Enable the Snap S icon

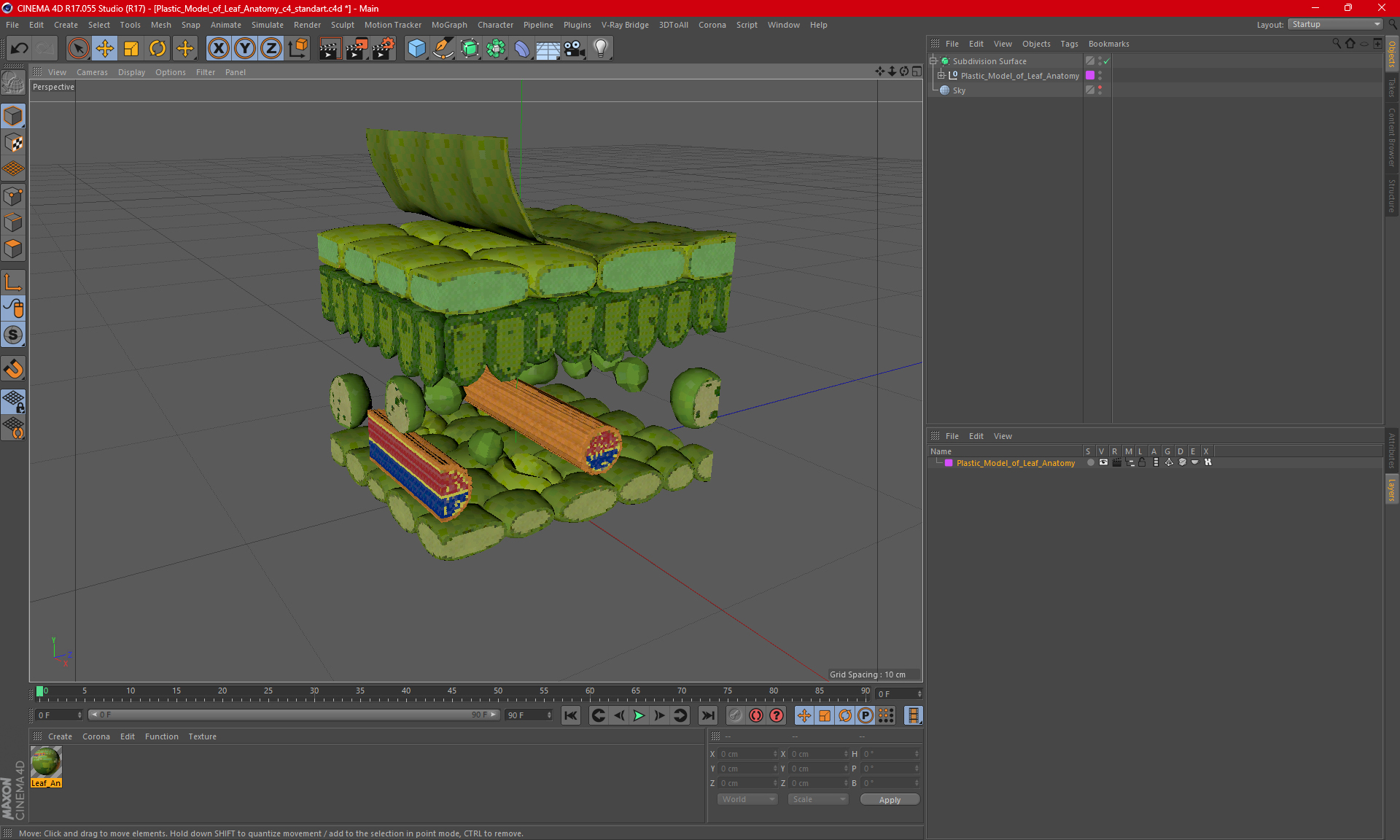pyautogui.click(x=13, y=335)
